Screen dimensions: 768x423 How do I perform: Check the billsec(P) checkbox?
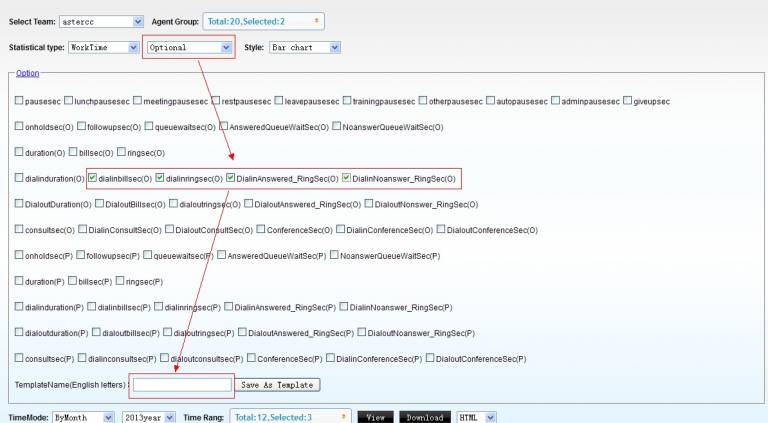point(72,281)
